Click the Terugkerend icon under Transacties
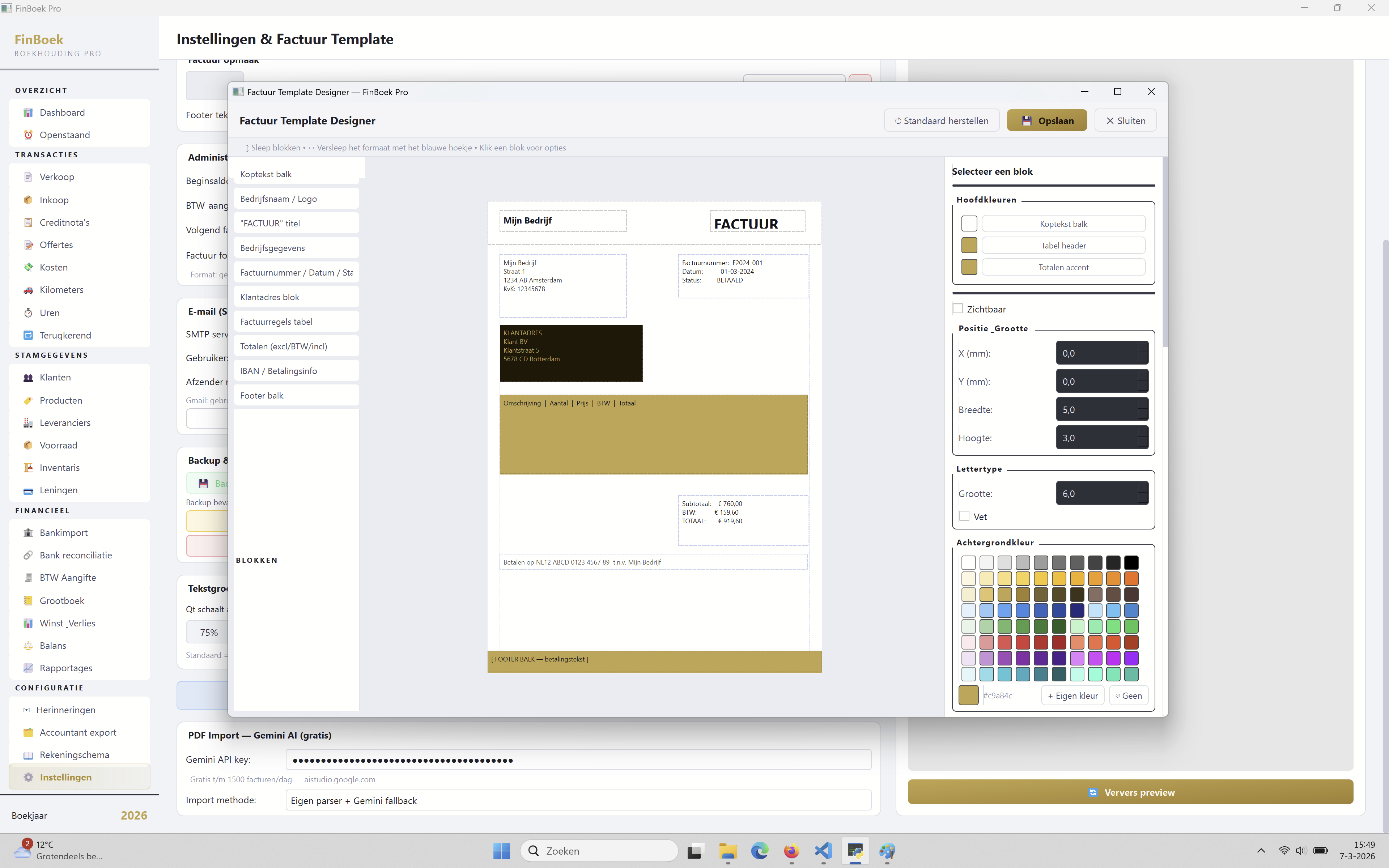Image resolution: width=1389 pixels, height=868 pixels. (x=28, y=335)
